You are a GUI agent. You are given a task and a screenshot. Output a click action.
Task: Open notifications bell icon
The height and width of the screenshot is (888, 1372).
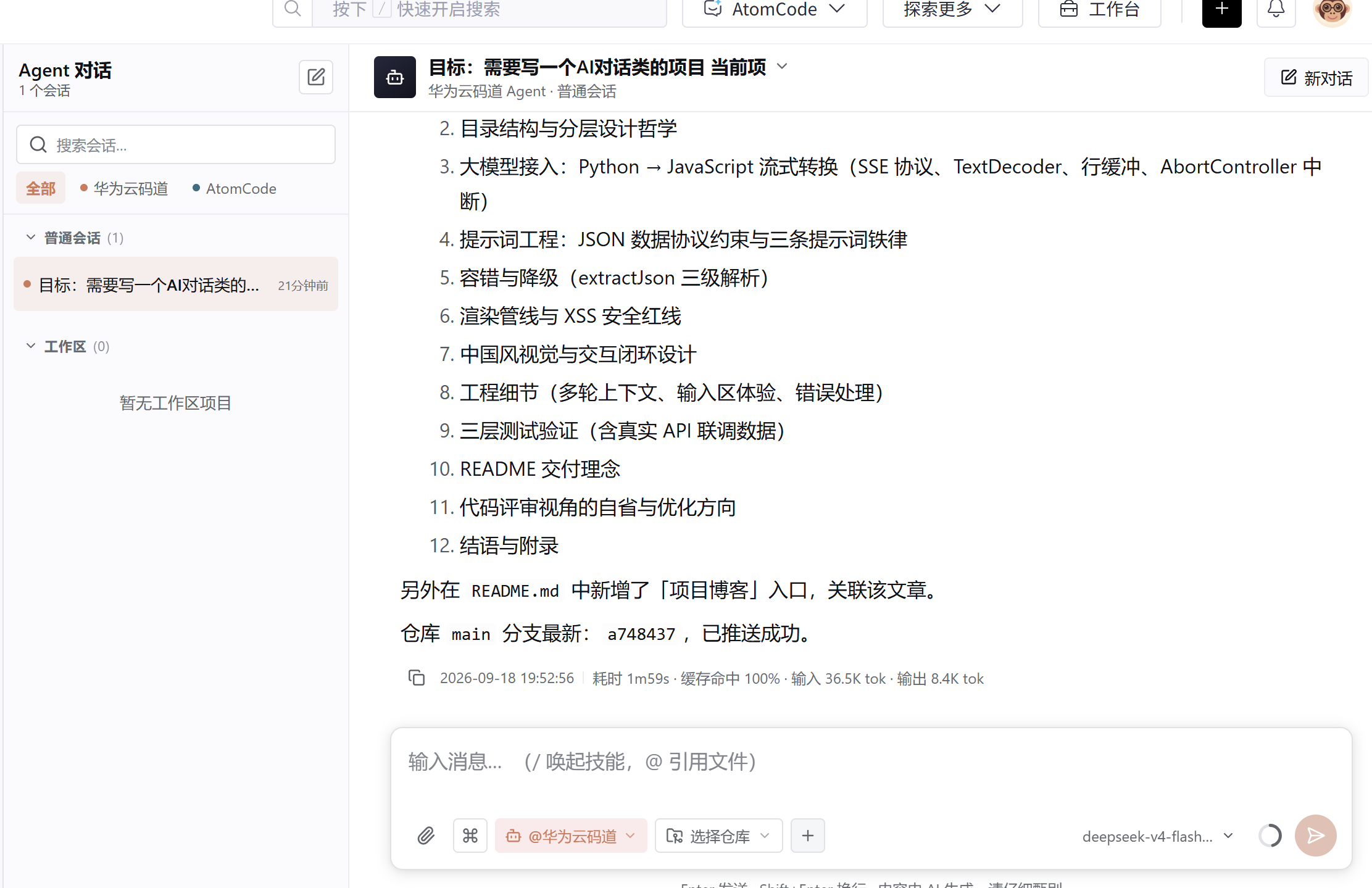click(1276, 10)
